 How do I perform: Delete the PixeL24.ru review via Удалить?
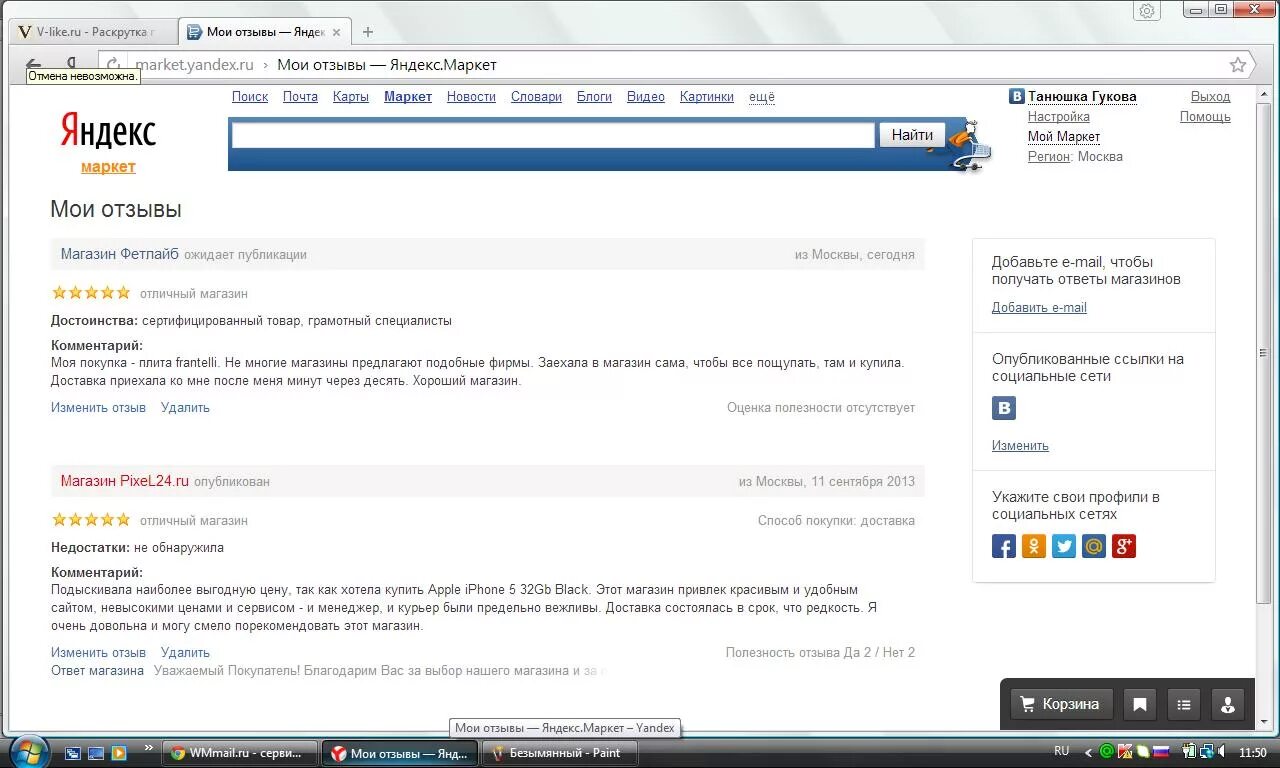(185, 652)
